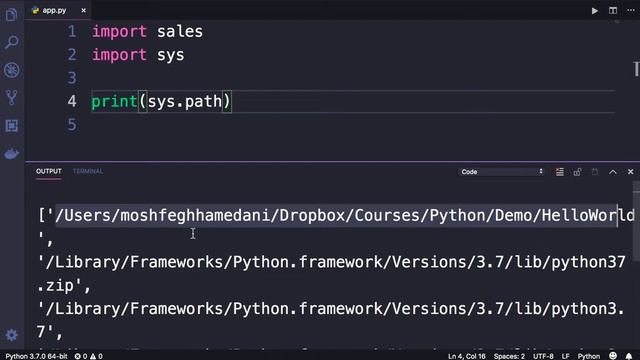Image resolution: width=640 pixels, height=360 pixels.
Task: Change indentation via Spaces: 2
Action: (x=509, y=356)
